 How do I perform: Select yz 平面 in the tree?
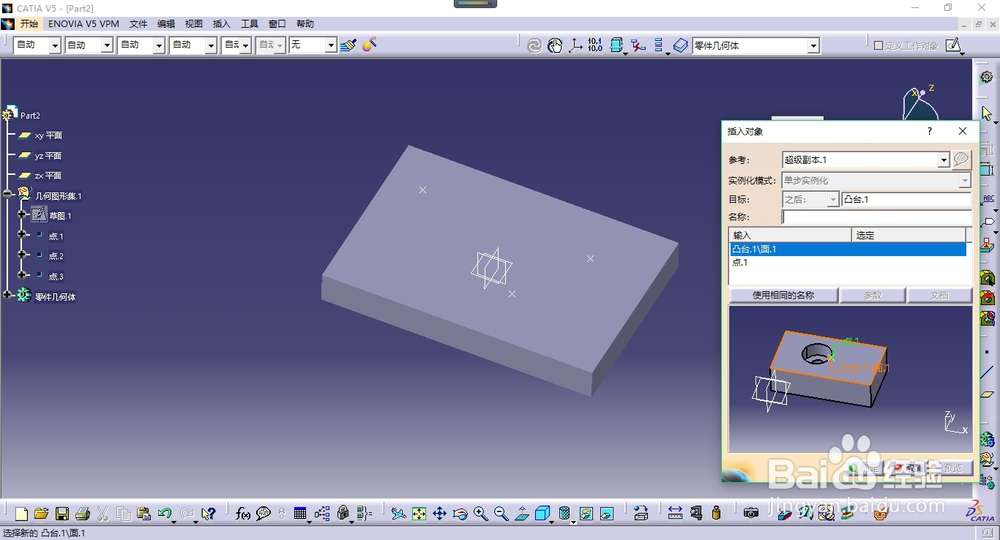(x=48, y=156)
